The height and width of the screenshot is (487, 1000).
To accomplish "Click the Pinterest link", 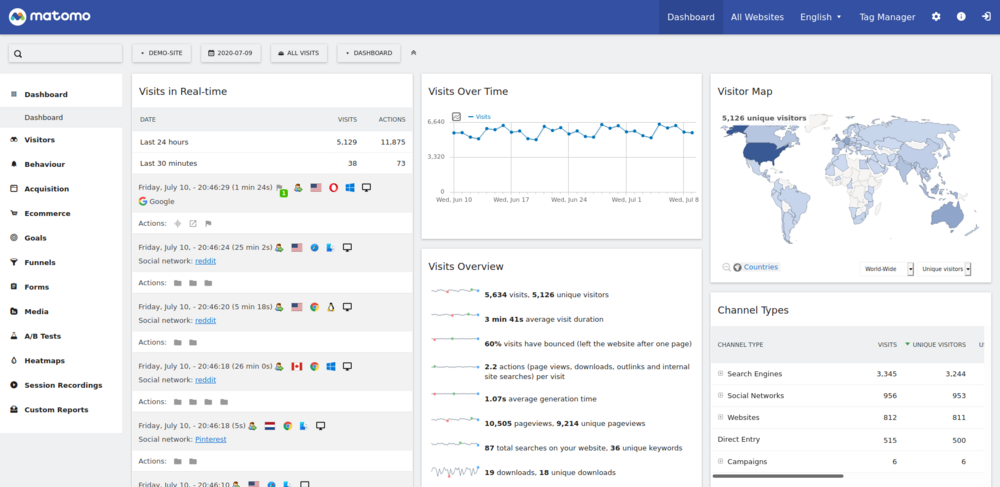I will (210, 439).
